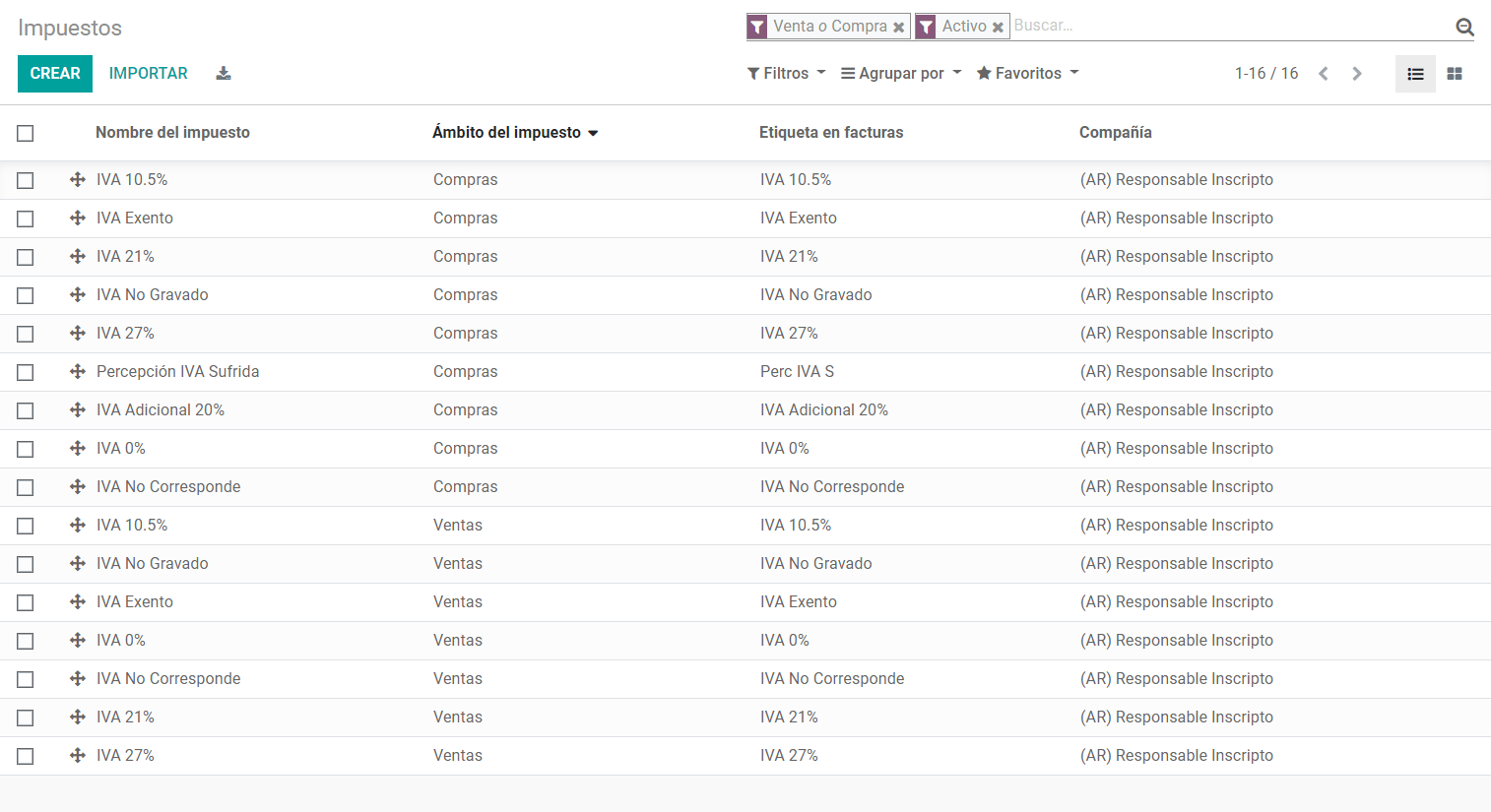Viewport: 1491px width, 812px height.
Task: Open the Favoritos dropdown
Action: tap(1027, 74)
